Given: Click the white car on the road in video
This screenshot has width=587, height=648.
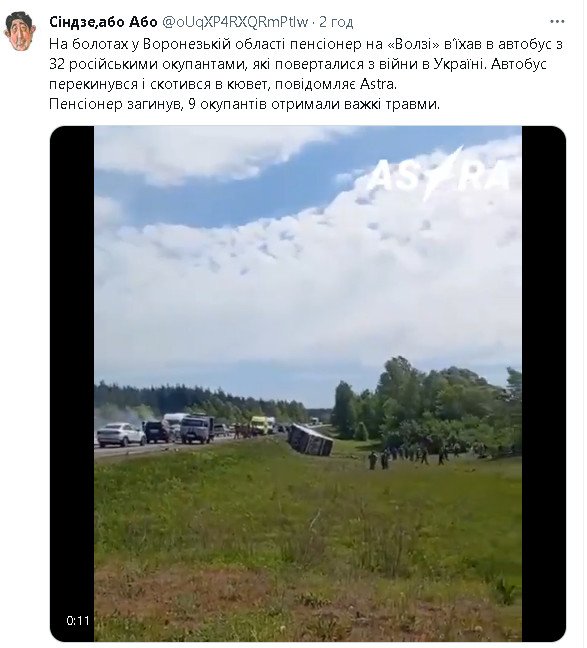Looking at the screenshot, I should point(121,434).
